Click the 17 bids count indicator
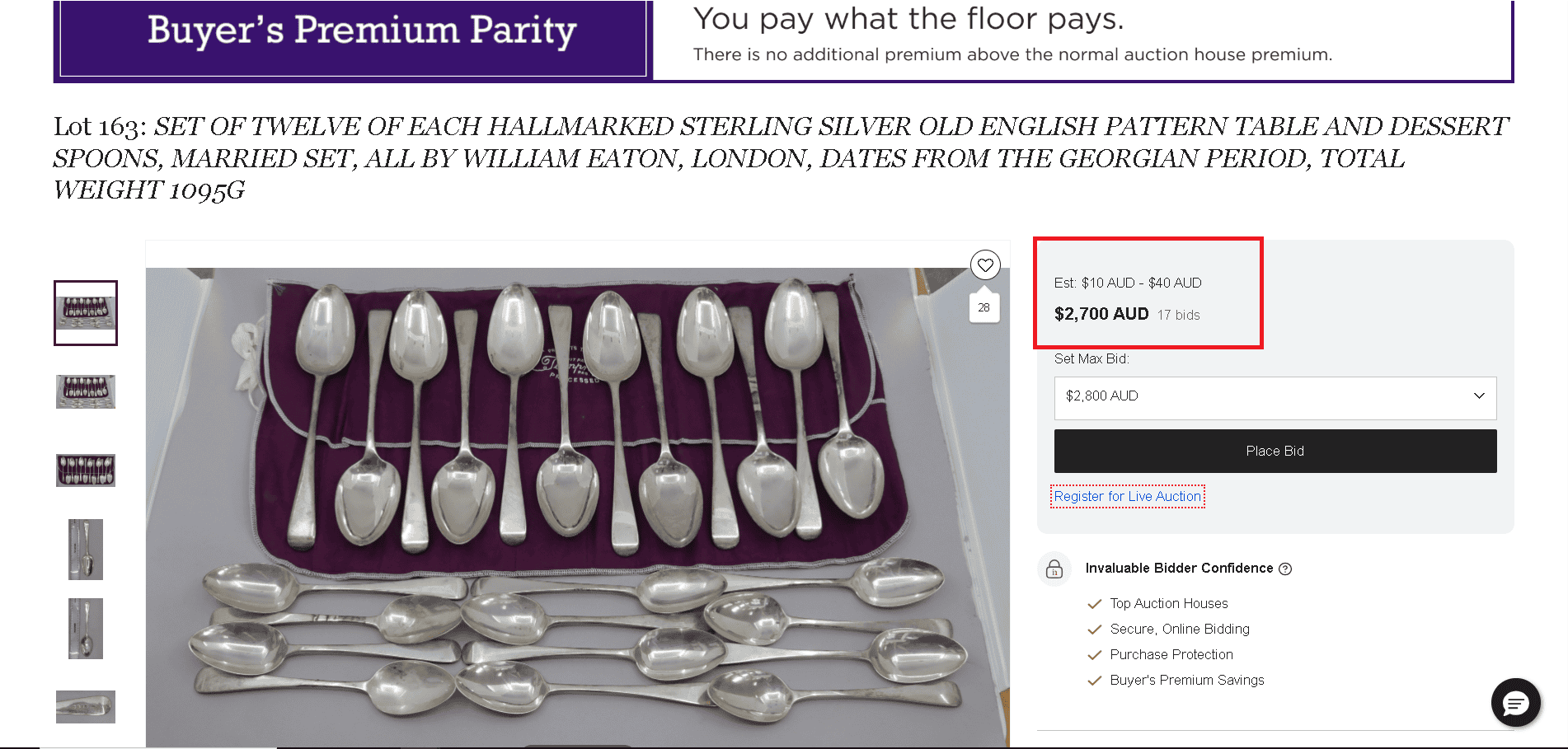 click(x=1178, y=315)
